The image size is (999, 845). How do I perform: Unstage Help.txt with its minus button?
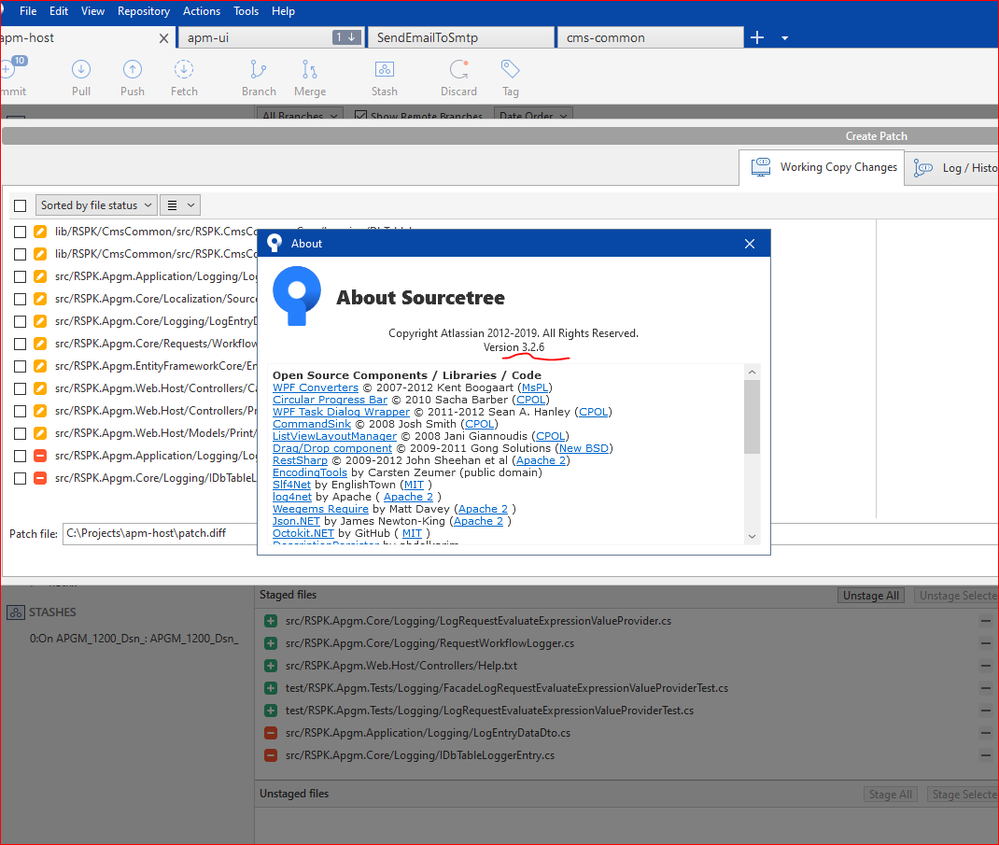(986, 666)
